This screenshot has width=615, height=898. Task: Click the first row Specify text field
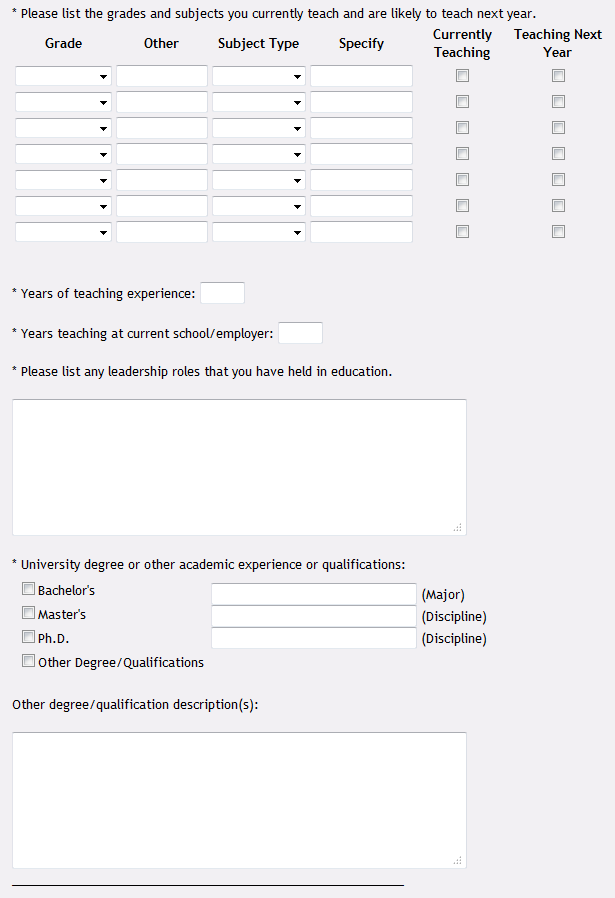pyautogui.click(x=361, y=76)
